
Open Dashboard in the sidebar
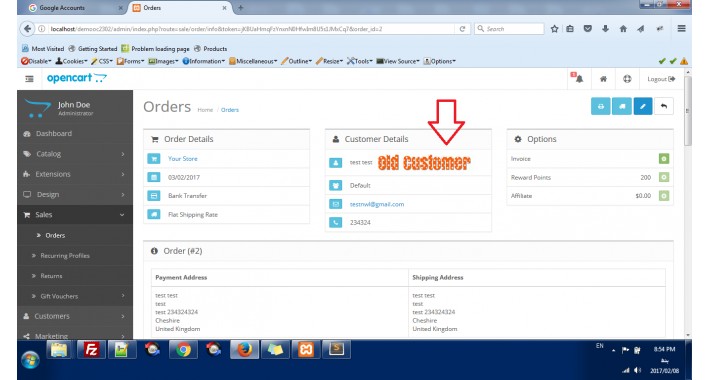coord(75,134)
